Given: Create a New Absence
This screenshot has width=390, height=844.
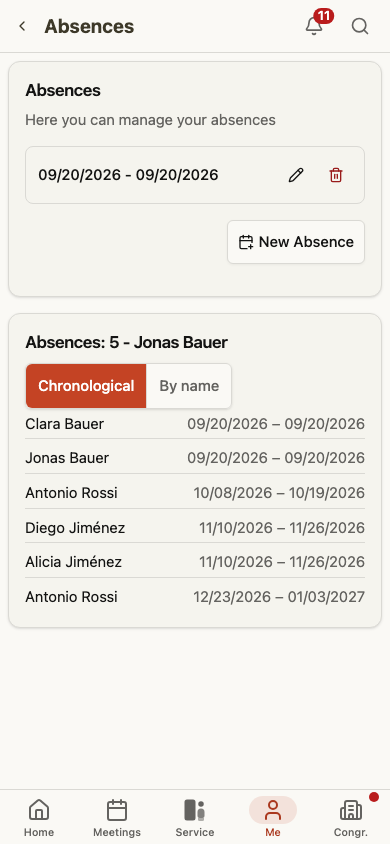Looking at the screenshot, I should coord(296,242).
